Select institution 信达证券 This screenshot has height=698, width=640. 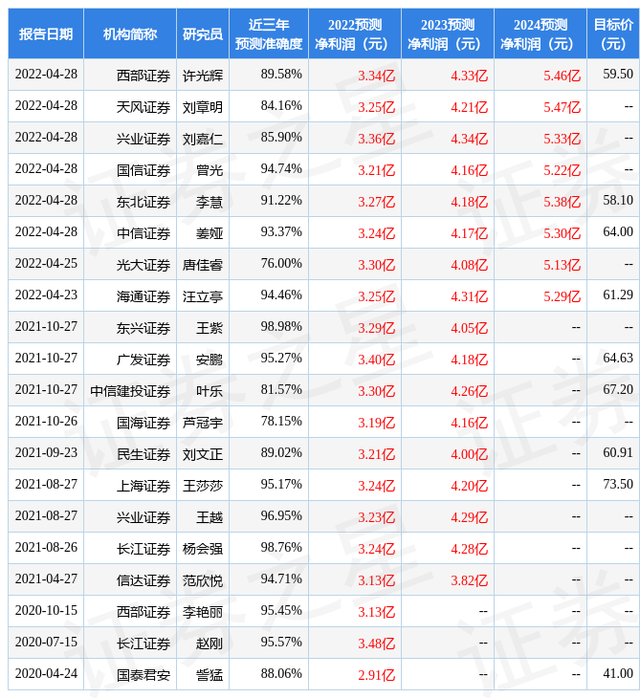pos(143,580)
